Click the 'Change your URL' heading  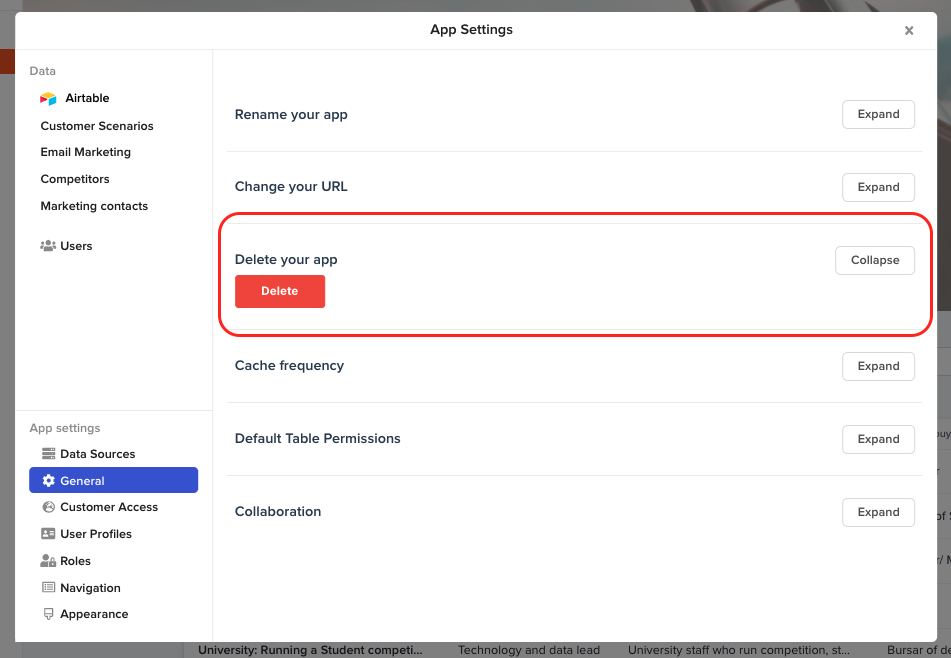(x=291, y=187)
